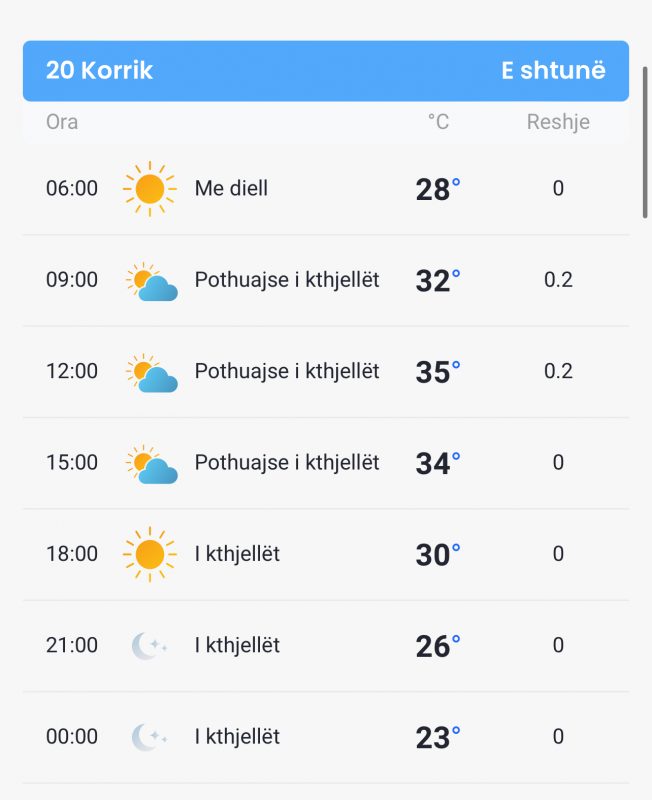Click the Reshje column header
652x800 pixels.
[558, 122]
